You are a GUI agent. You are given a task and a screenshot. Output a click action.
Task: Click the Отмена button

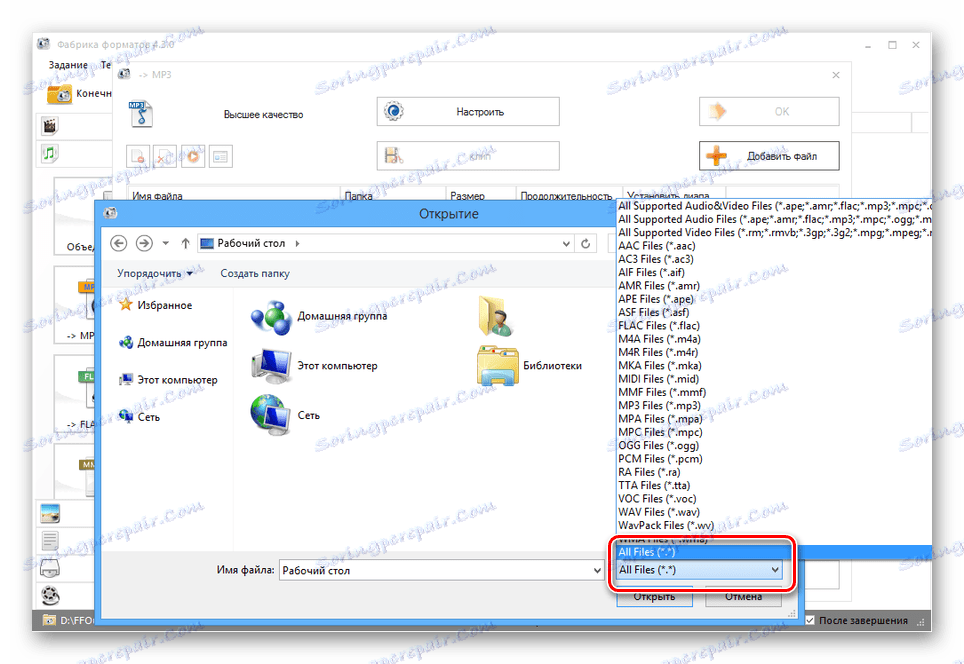(x=743, y=597)
